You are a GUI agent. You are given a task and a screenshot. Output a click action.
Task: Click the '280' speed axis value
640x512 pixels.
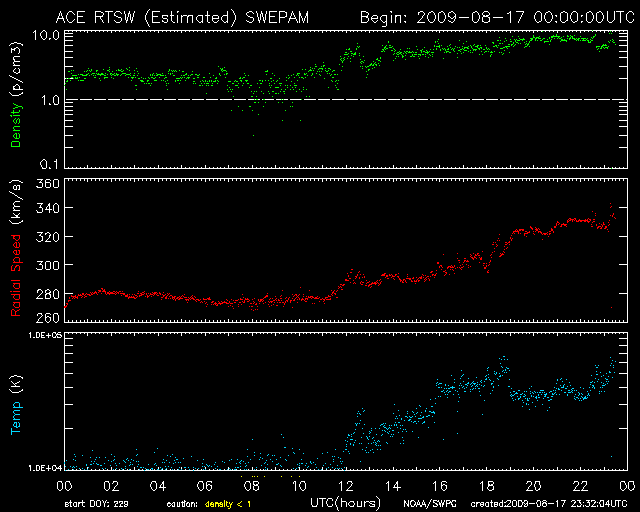[x=48, y=294]
